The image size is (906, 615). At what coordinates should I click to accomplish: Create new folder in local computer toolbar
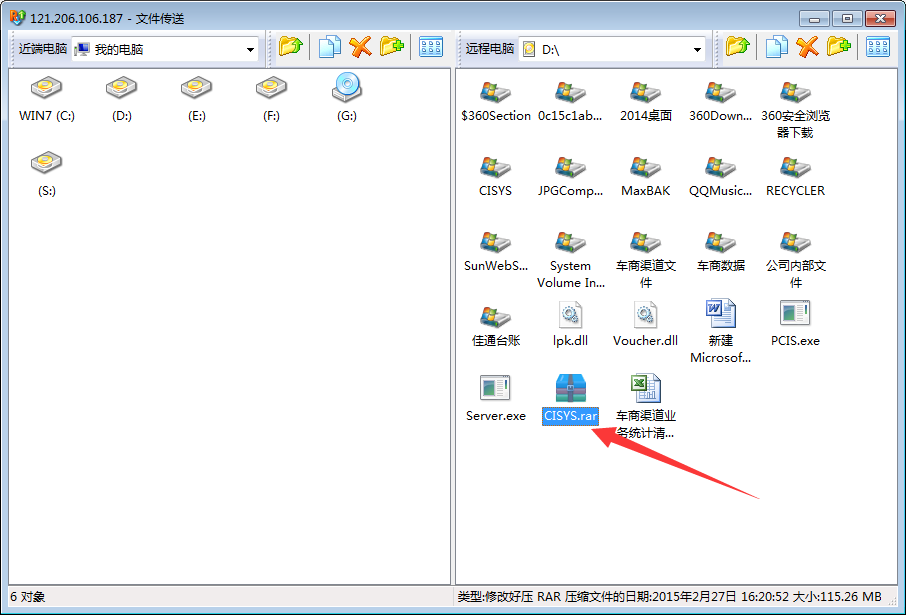click(x=392, y=47)
